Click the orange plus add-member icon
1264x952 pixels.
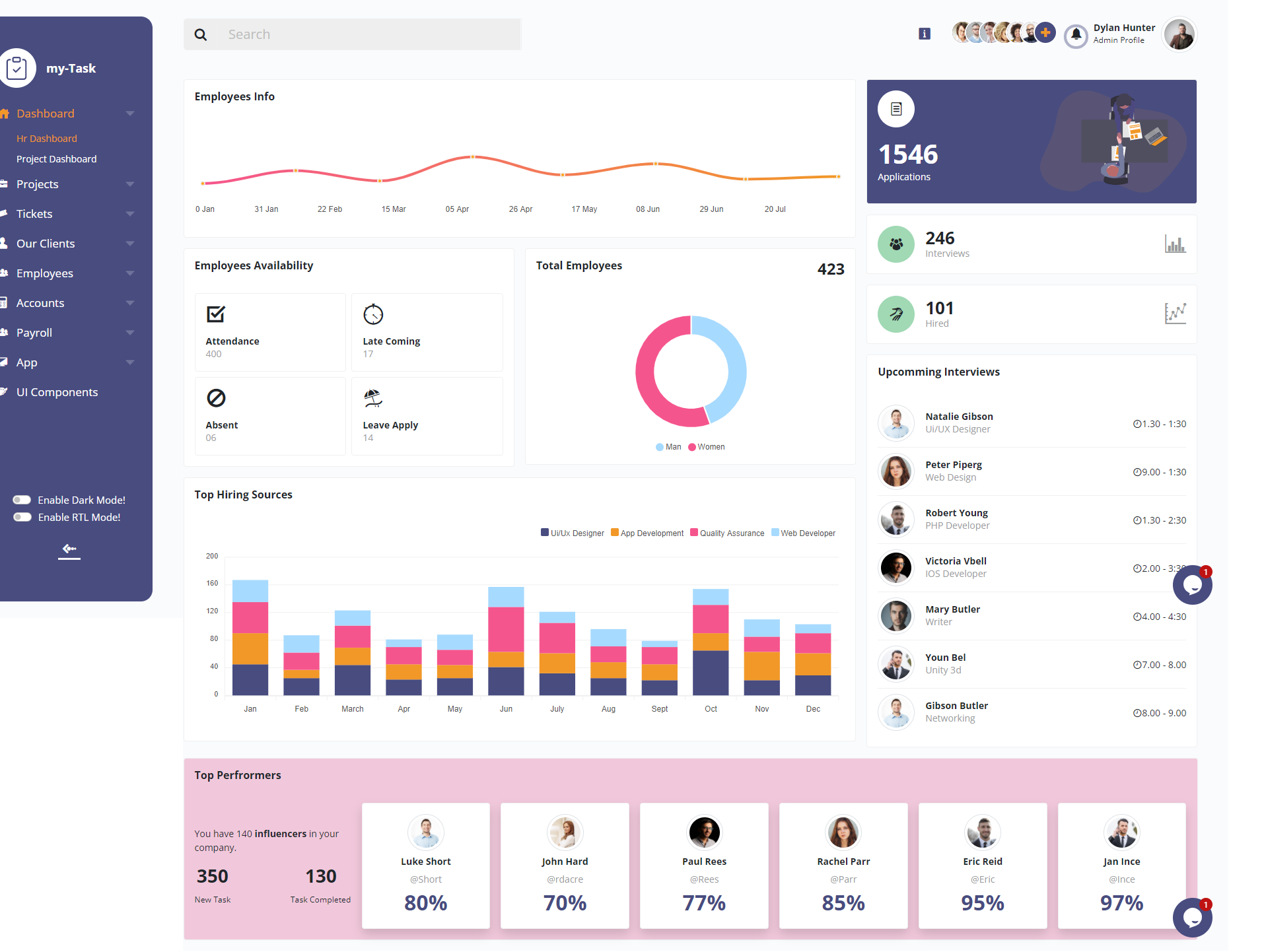1045,32
